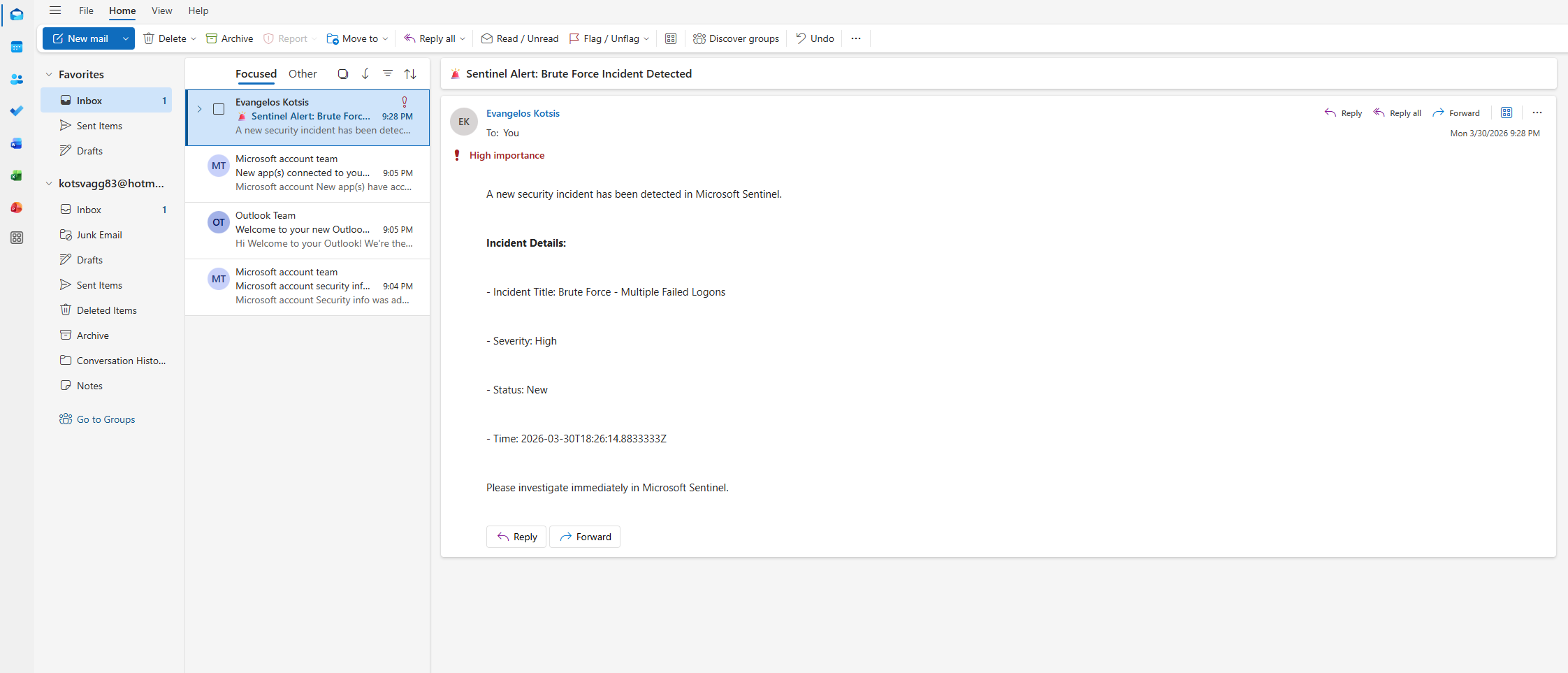Open the File menu

[x=86, y=10]
